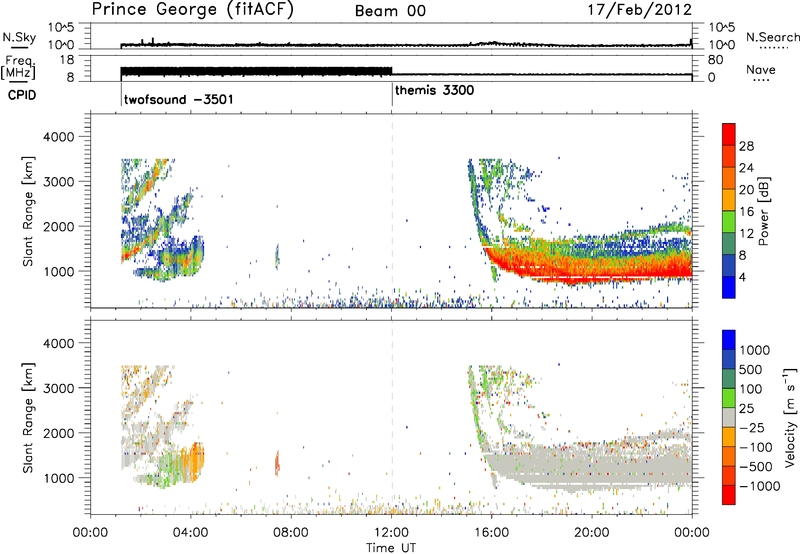
Task: Click the dashed 12:00 line in the power panel
Action: pos(392,211)
